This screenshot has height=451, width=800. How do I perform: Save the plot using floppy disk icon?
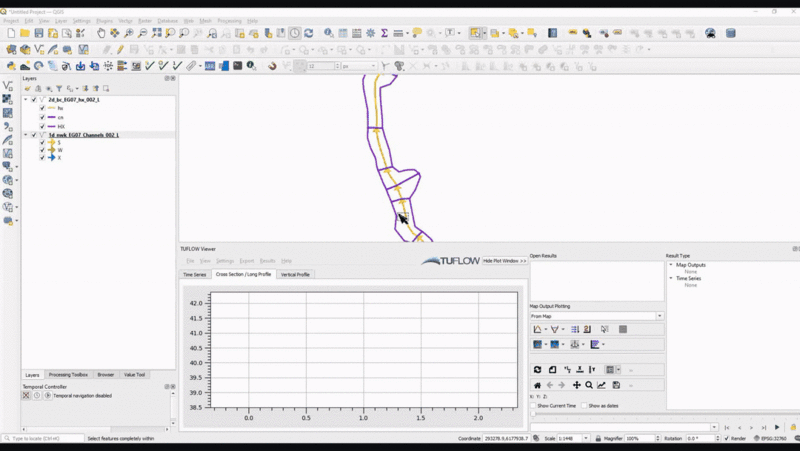[x=616, y=385]
